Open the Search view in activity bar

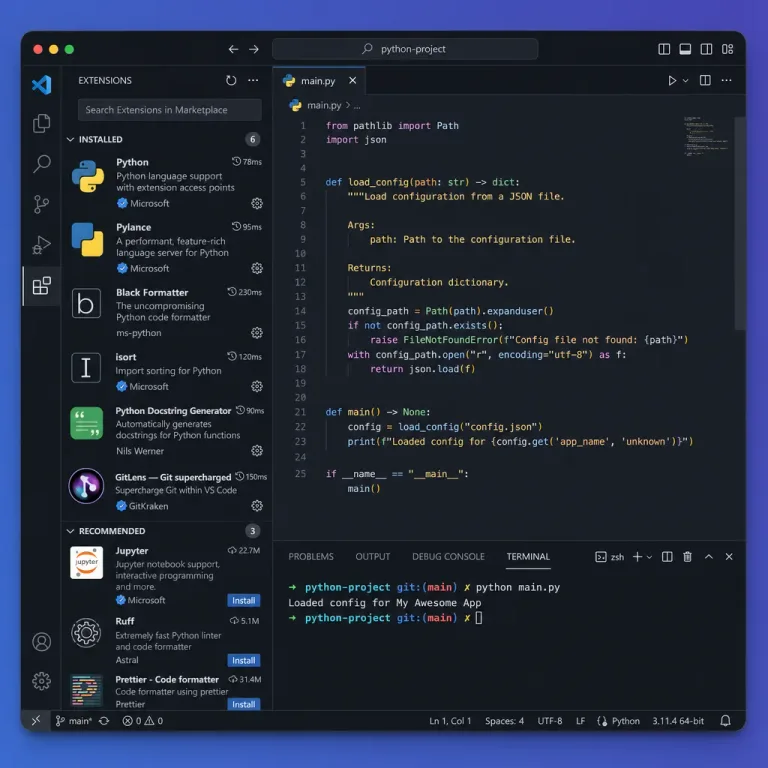click(42, 164)
